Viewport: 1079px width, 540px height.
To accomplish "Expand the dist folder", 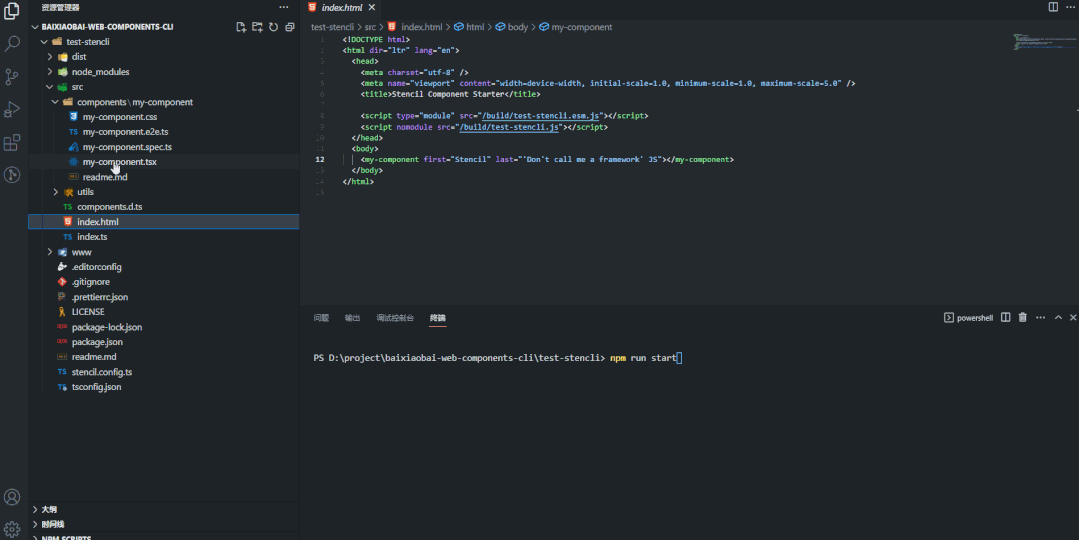I will coord(79,57).
